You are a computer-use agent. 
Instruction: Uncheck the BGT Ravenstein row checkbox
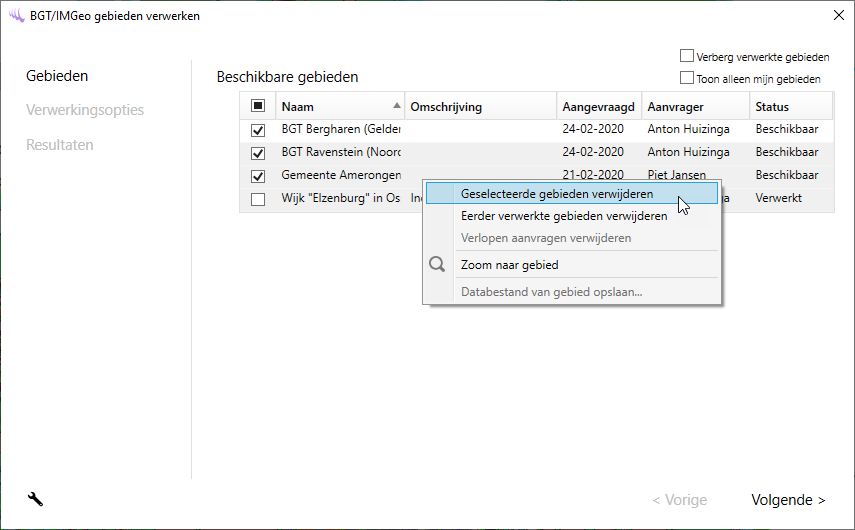click(258, 153)
